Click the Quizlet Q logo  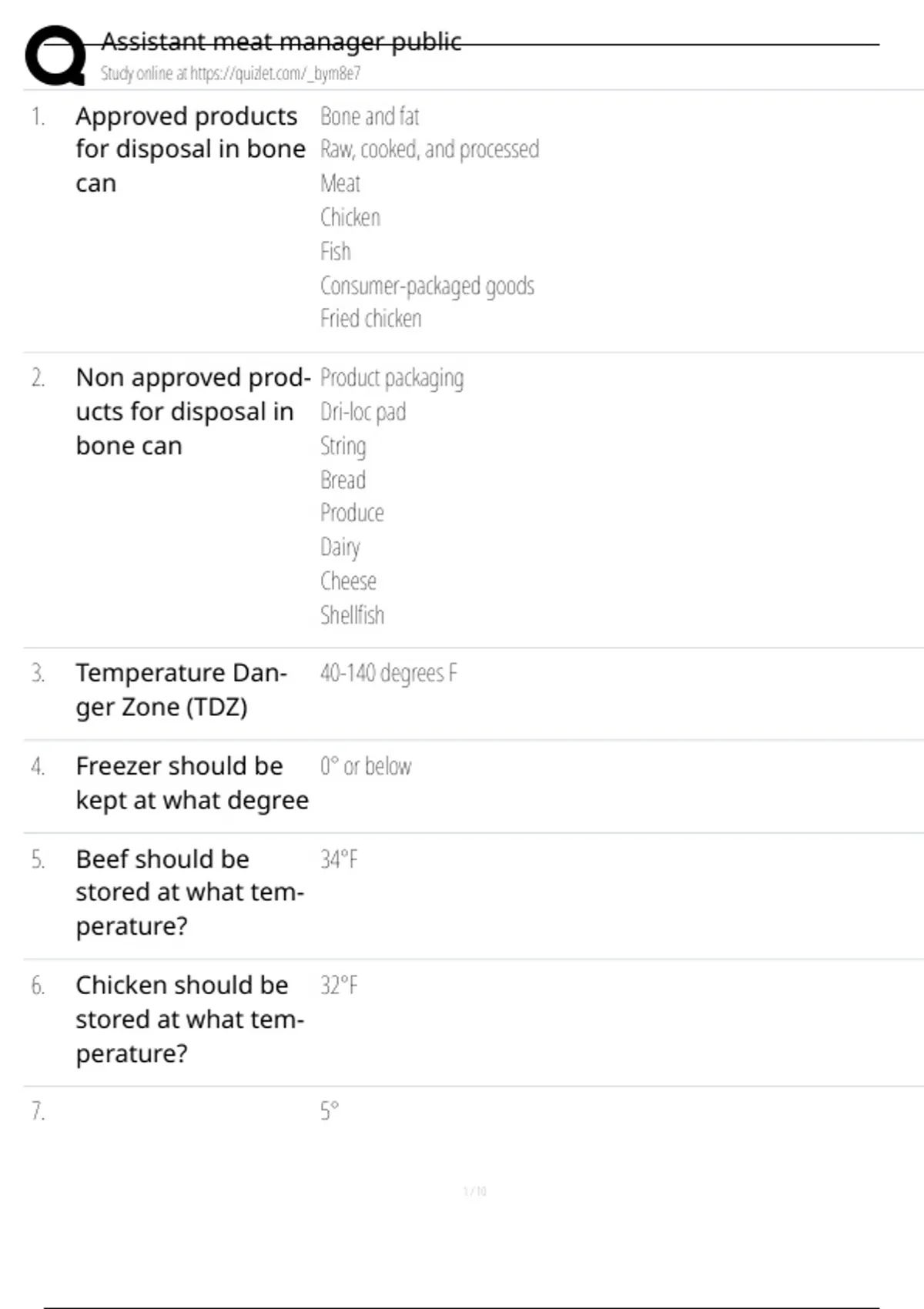pyautogui.click(x=55, y=55)
